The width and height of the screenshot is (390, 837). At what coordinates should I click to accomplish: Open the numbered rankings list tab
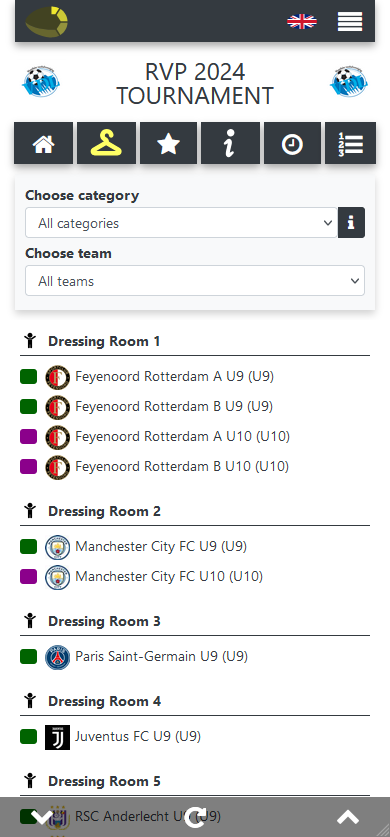351,143
